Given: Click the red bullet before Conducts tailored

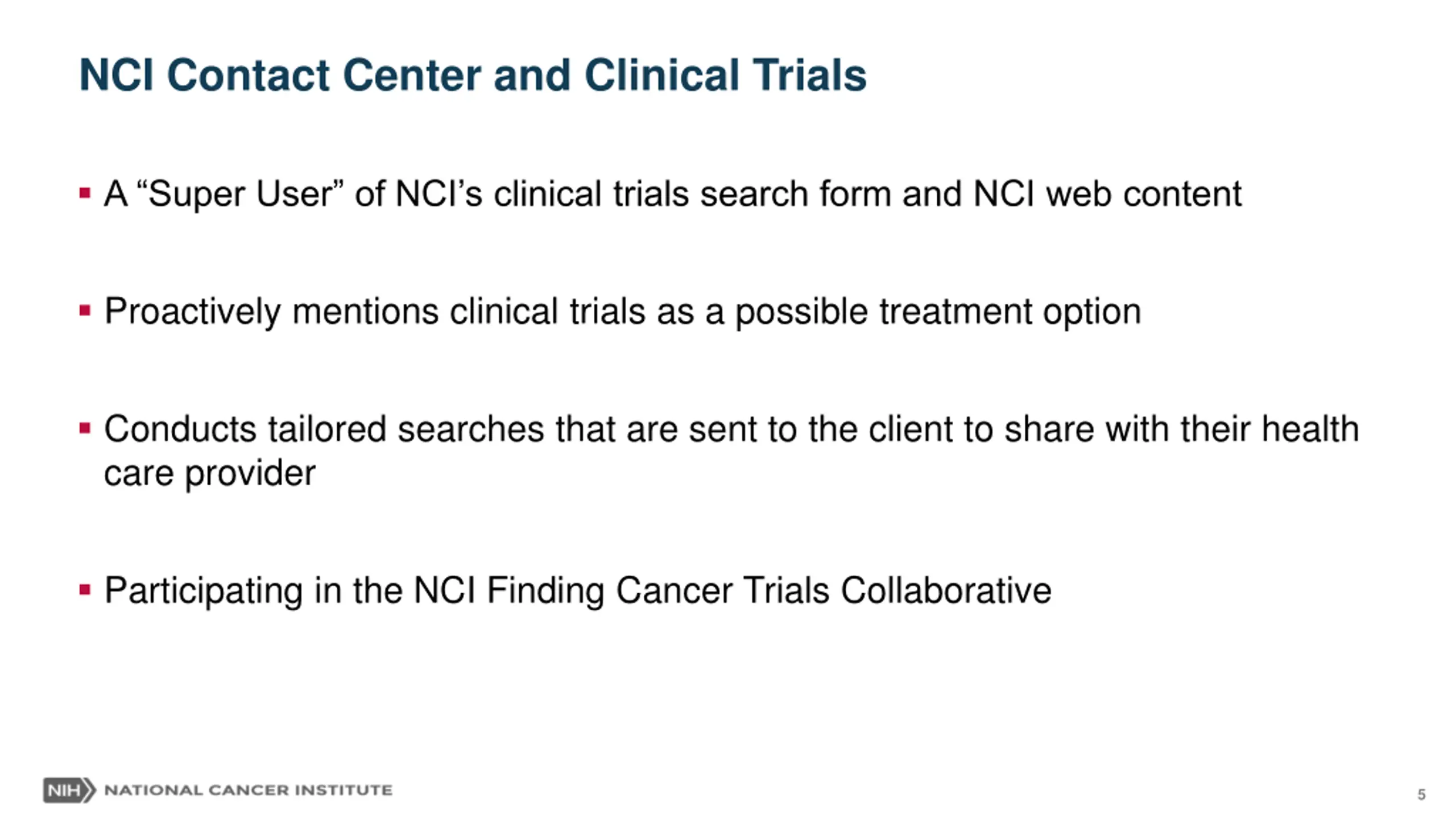Looking at the screenshot, I should [x=85, y=428].
